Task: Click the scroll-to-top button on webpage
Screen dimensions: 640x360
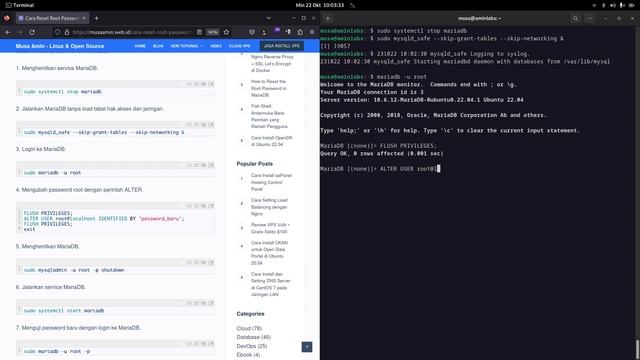Action: tap(307, 347)
